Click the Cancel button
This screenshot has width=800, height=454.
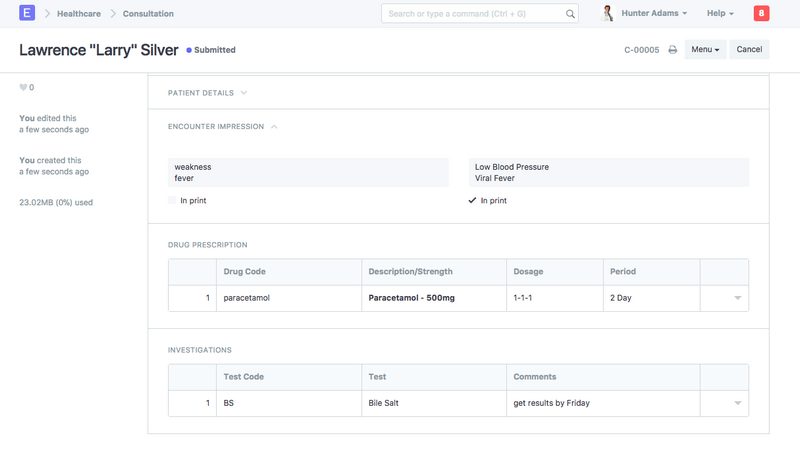click(749, 50)
